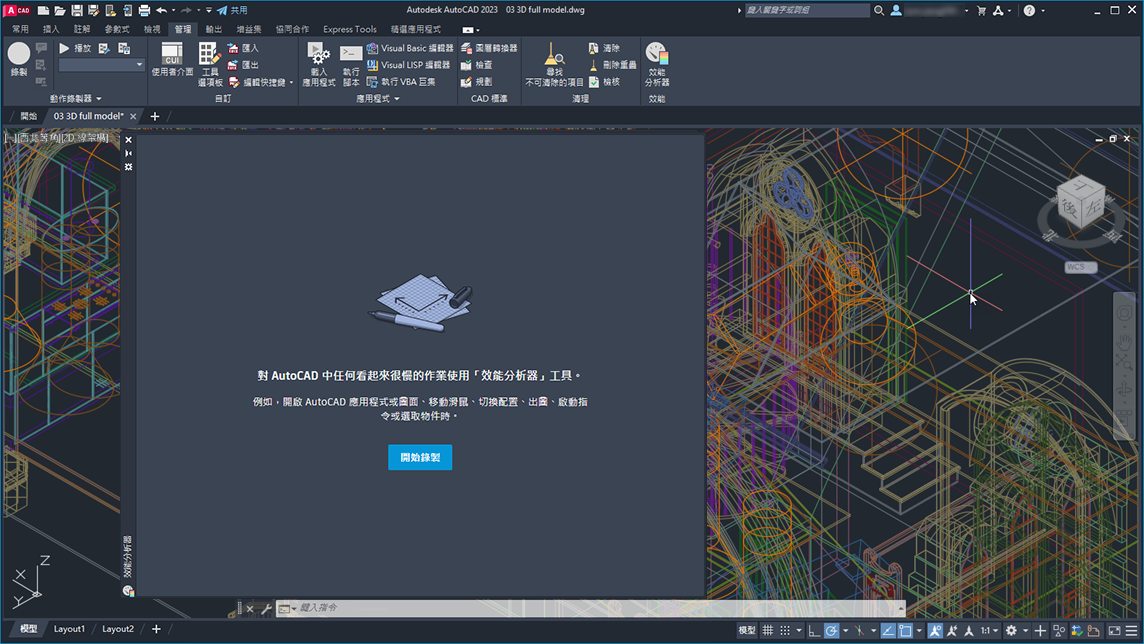The height and width of the screenshot is (644, 1144).
Task: Expand the 應用程式 panel
Action: pos(377,98)
